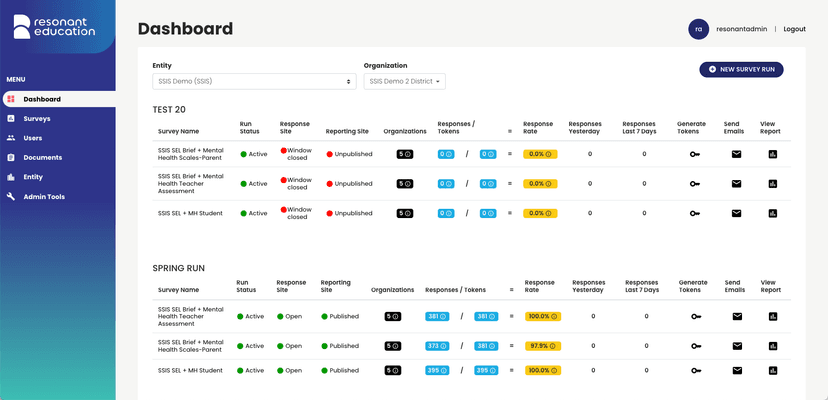Screen dimensions: 828x400
Task: Click organizations badge for Spring Run SEL + MH Student
Action: point(392,370)
